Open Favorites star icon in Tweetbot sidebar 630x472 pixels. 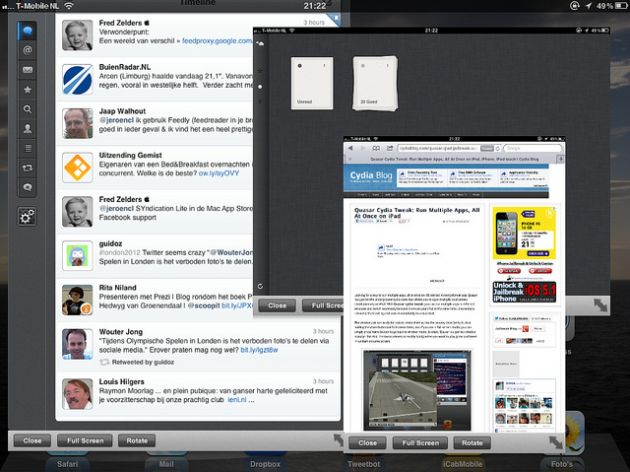click(x=27, y=89)
